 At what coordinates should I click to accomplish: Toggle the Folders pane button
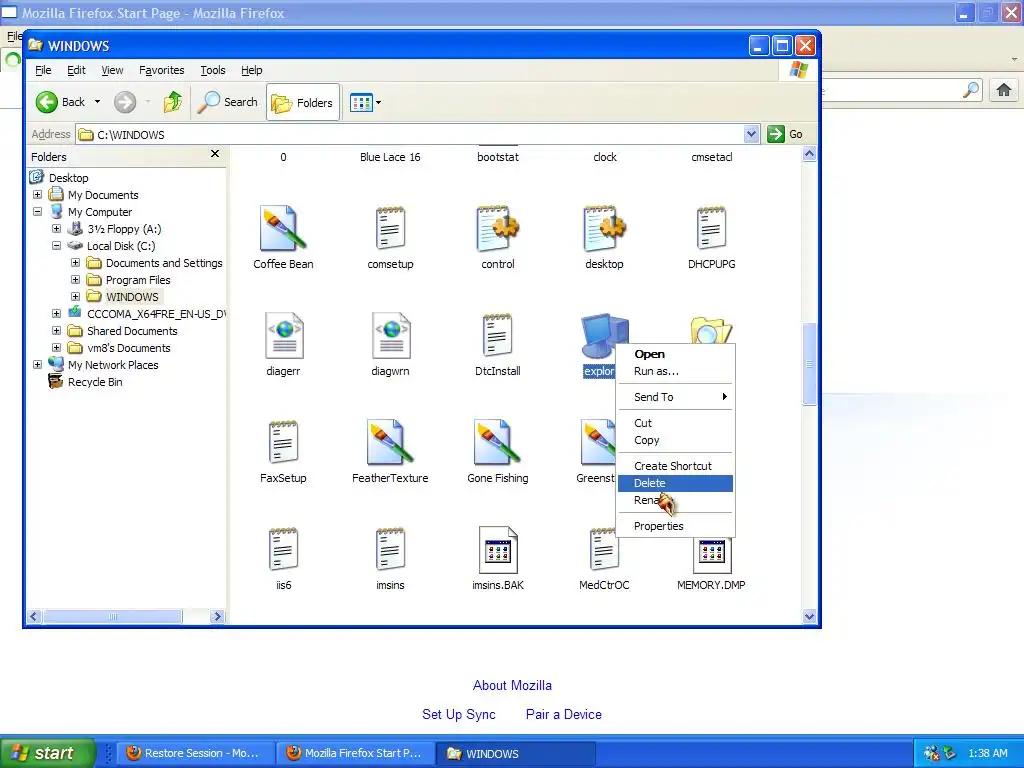[303, 103]
